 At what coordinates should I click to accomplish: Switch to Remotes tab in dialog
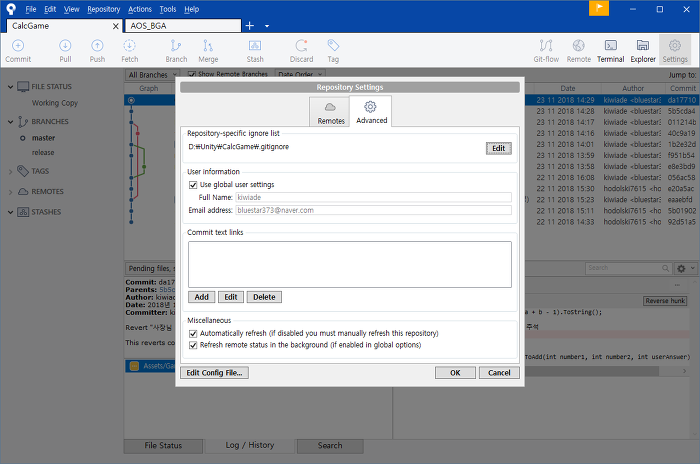coord(330,112)
